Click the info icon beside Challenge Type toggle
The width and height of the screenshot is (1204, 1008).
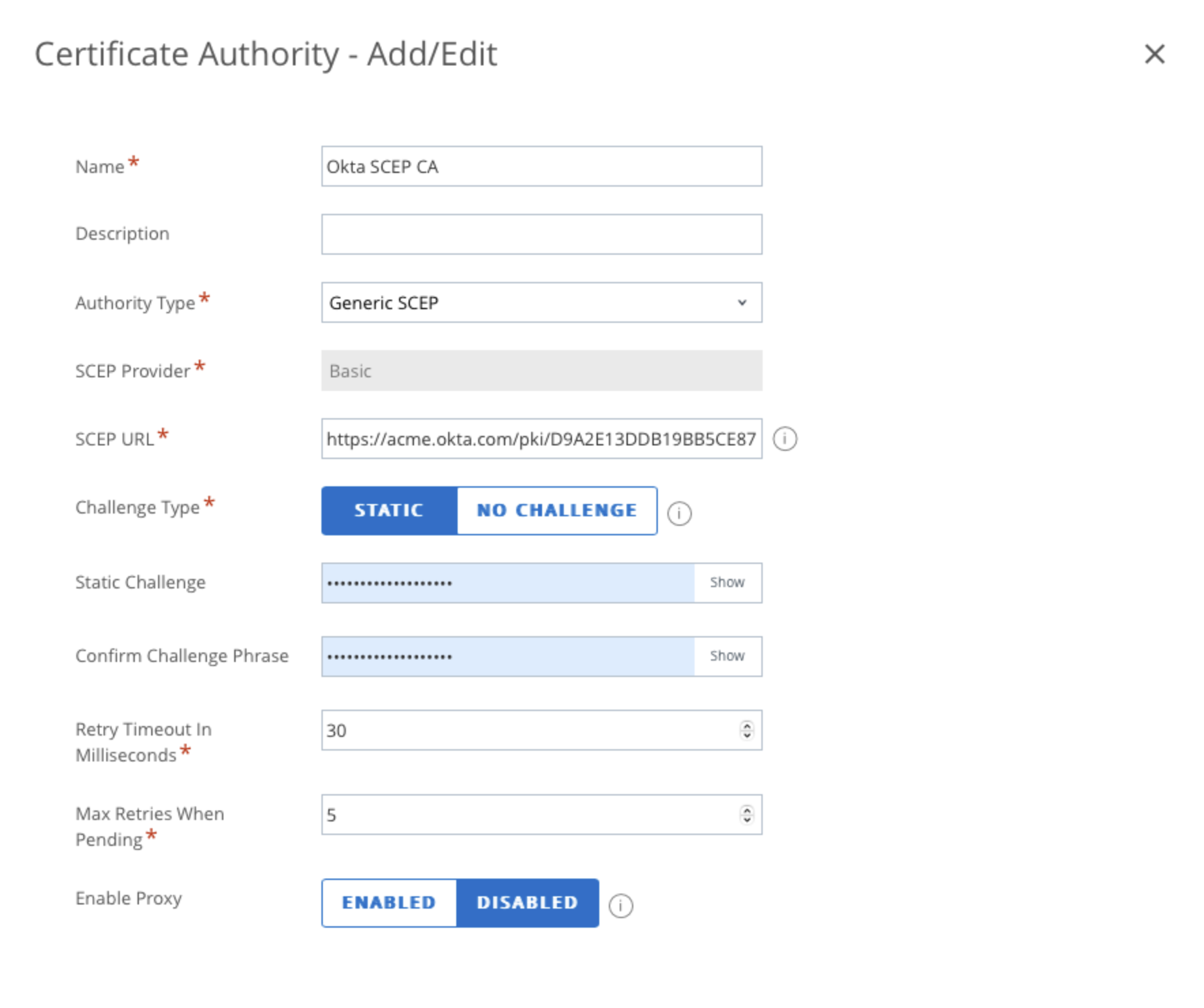click(x=679, y=512)
